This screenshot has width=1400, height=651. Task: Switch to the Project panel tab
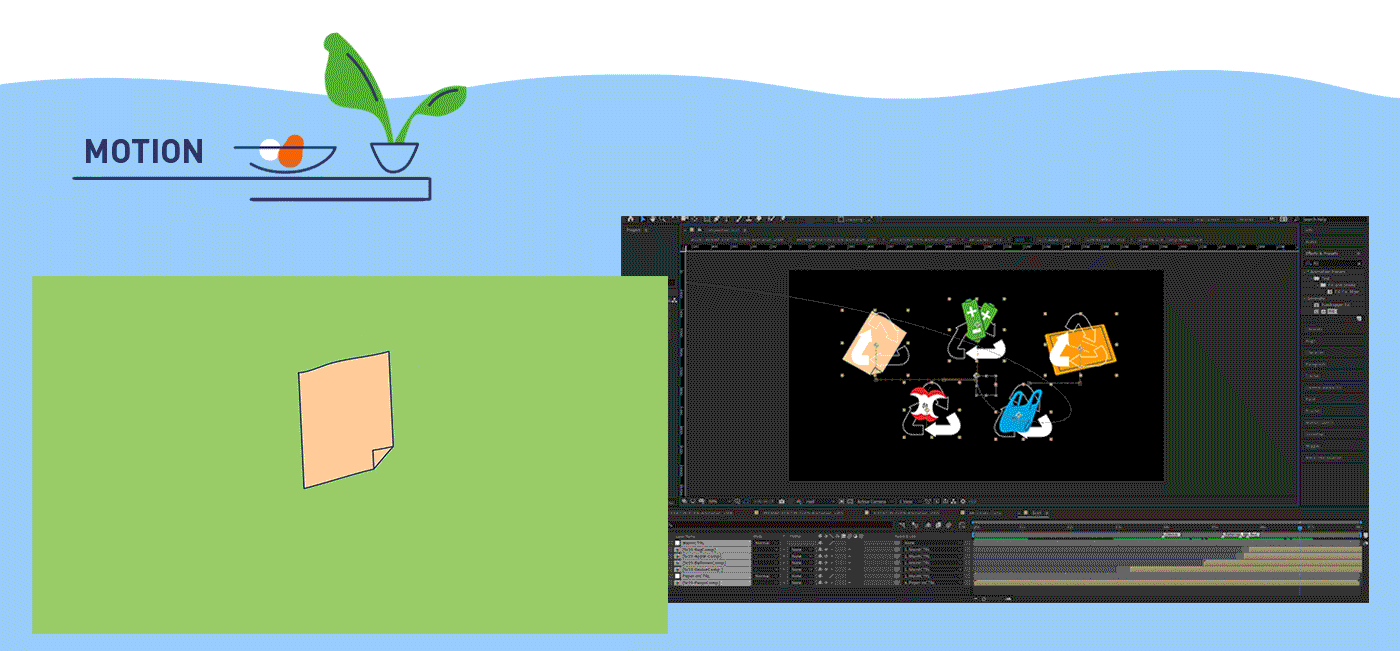click(634, 230)
